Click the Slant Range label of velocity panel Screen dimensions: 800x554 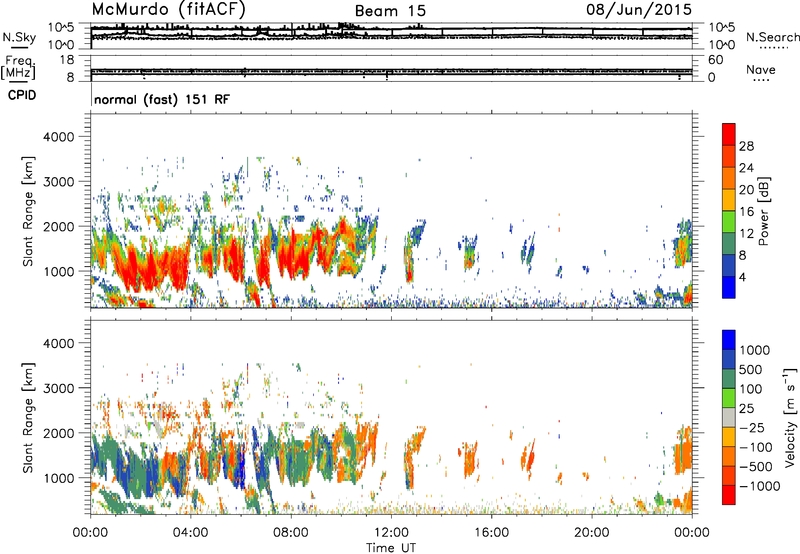pos(28,417)
